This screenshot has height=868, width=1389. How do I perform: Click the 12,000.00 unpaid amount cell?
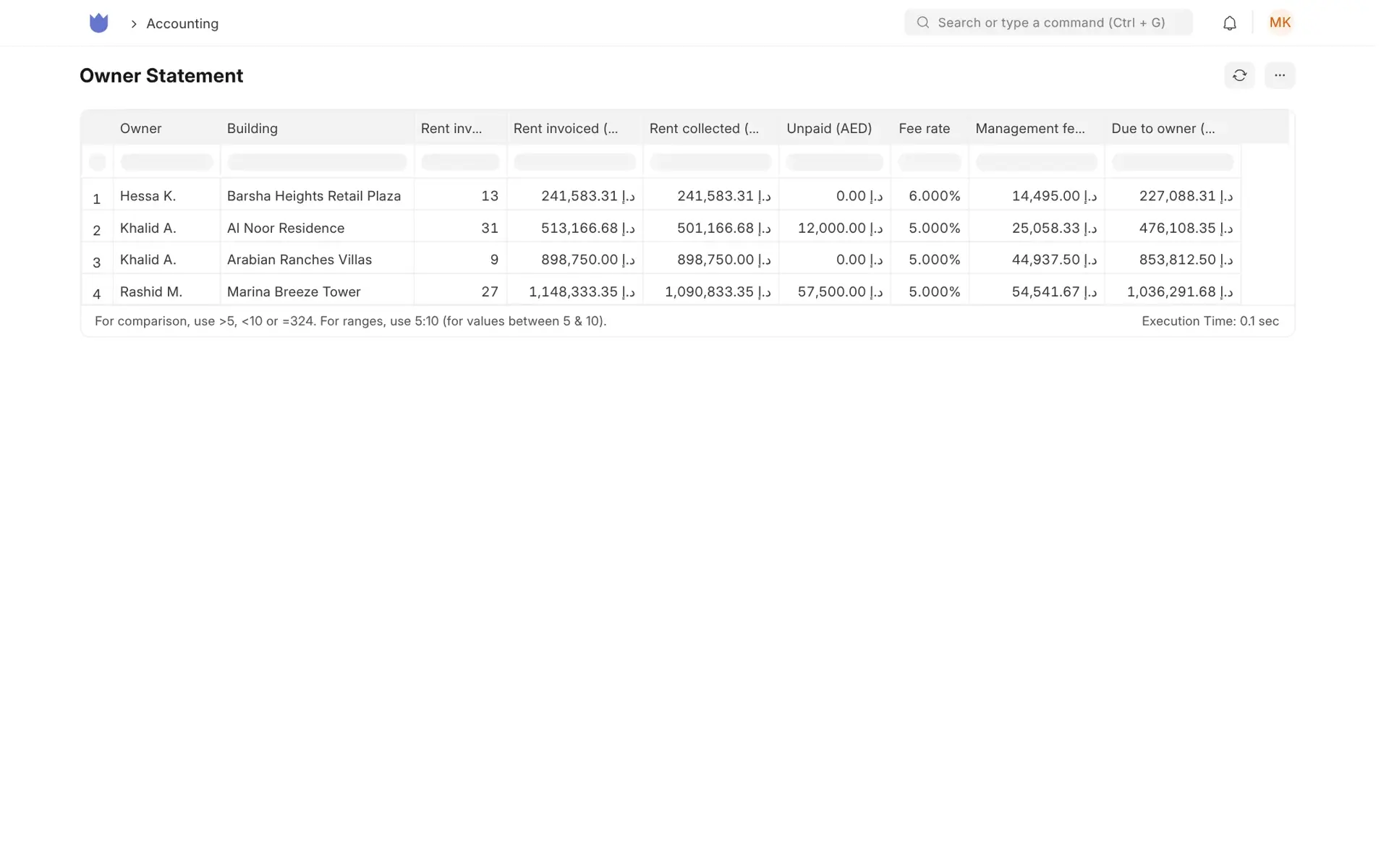pos(835,228)
